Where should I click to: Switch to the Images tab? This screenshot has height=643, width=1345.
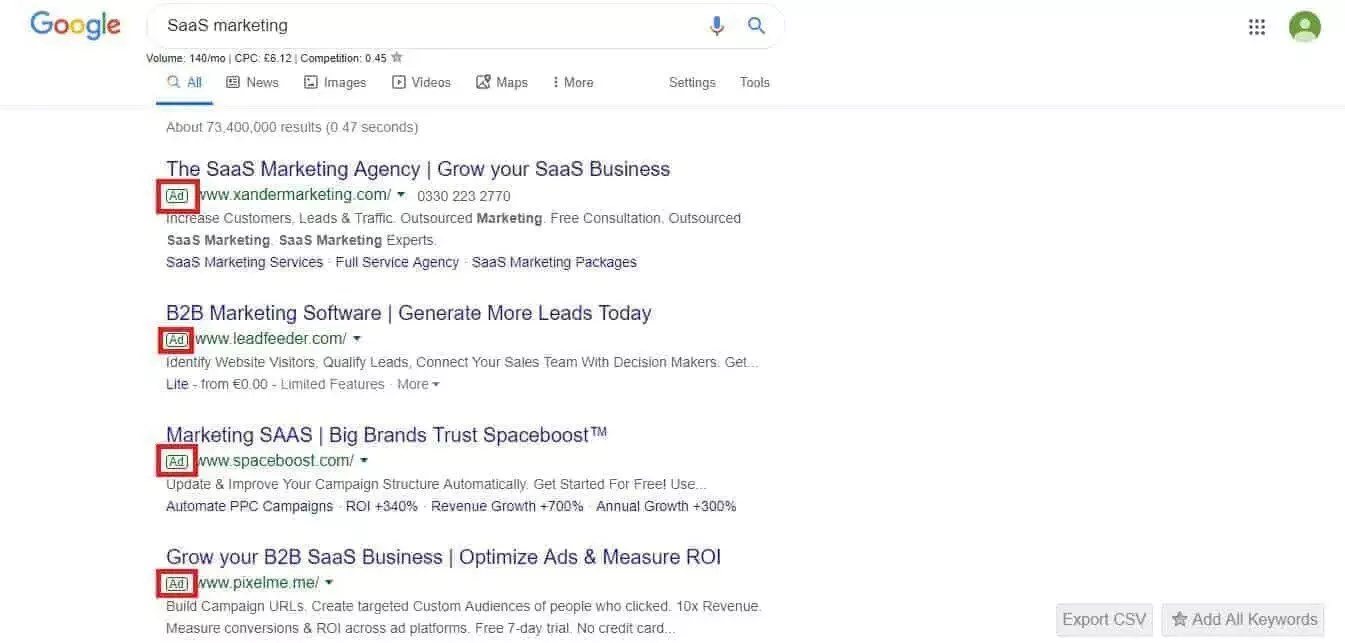[335, 82]
